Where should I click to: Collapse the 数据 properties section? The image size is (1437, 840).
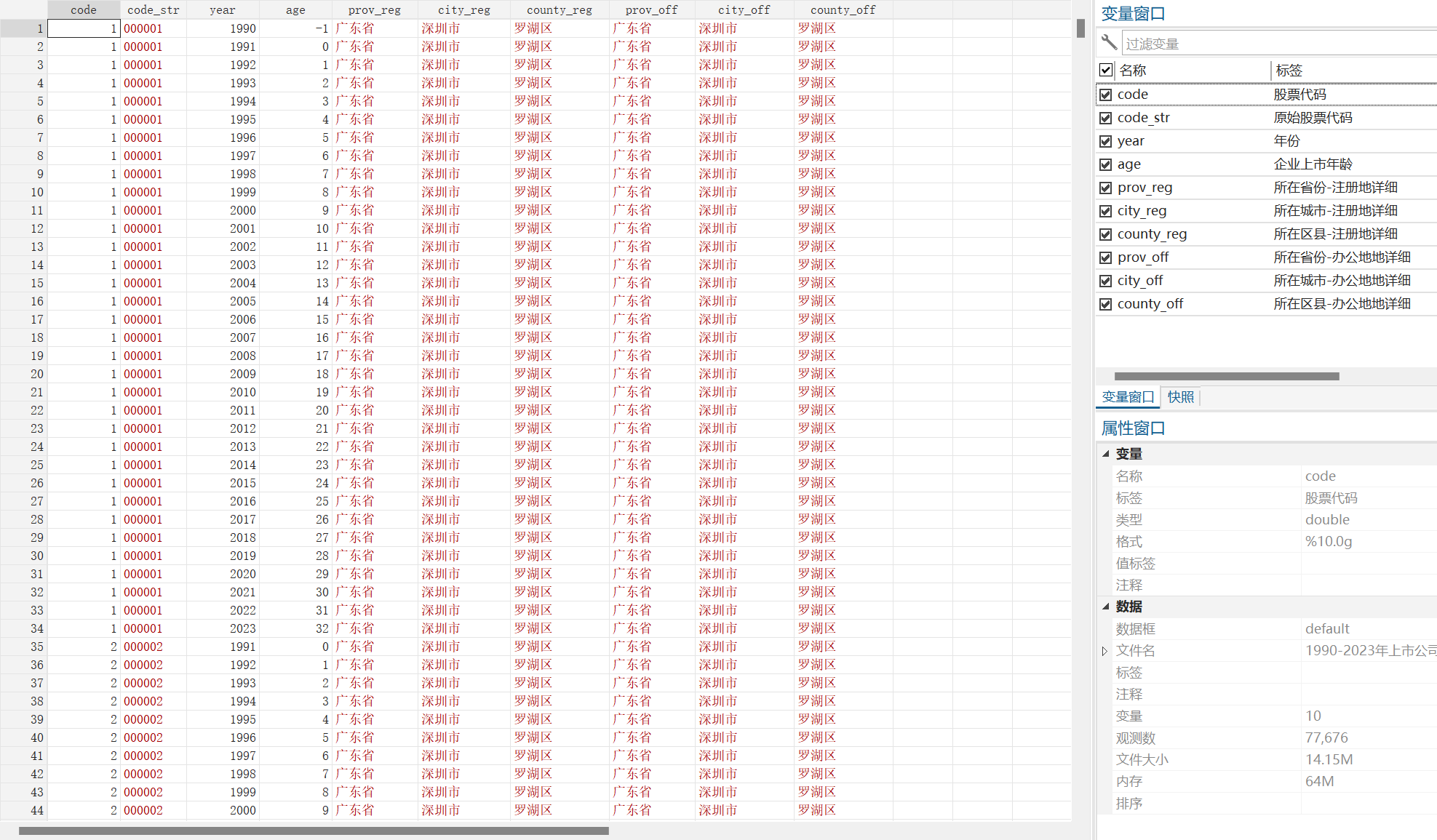(1106, 607)
